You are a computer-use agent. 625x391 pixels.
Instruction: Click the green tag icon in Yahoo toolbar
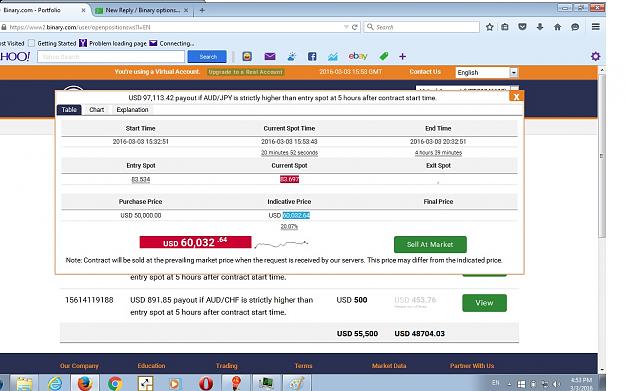click(383, 56)
